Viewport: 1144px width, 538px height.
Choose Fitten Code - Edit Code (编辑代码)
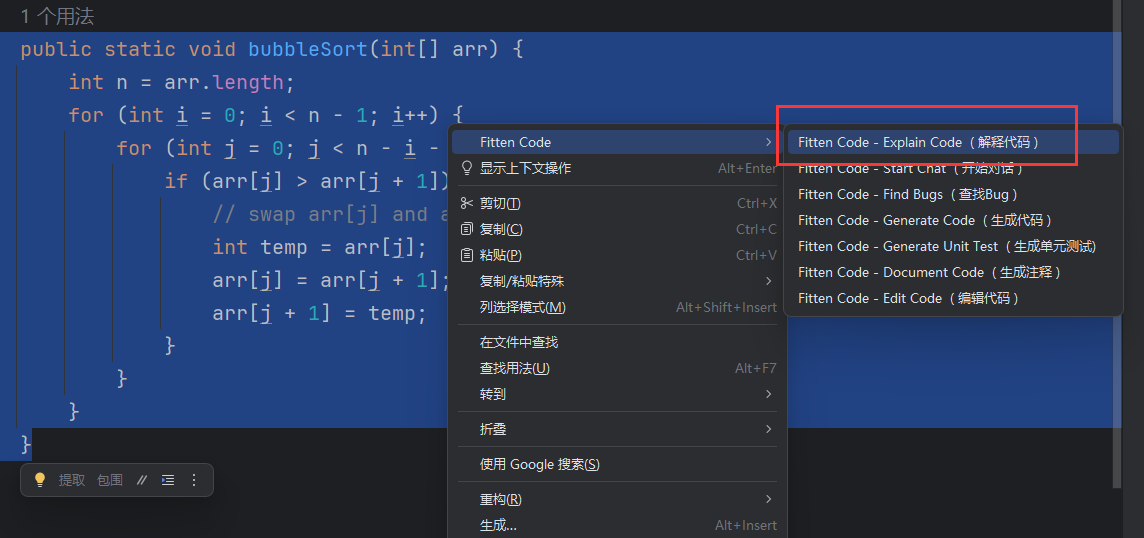953,299
